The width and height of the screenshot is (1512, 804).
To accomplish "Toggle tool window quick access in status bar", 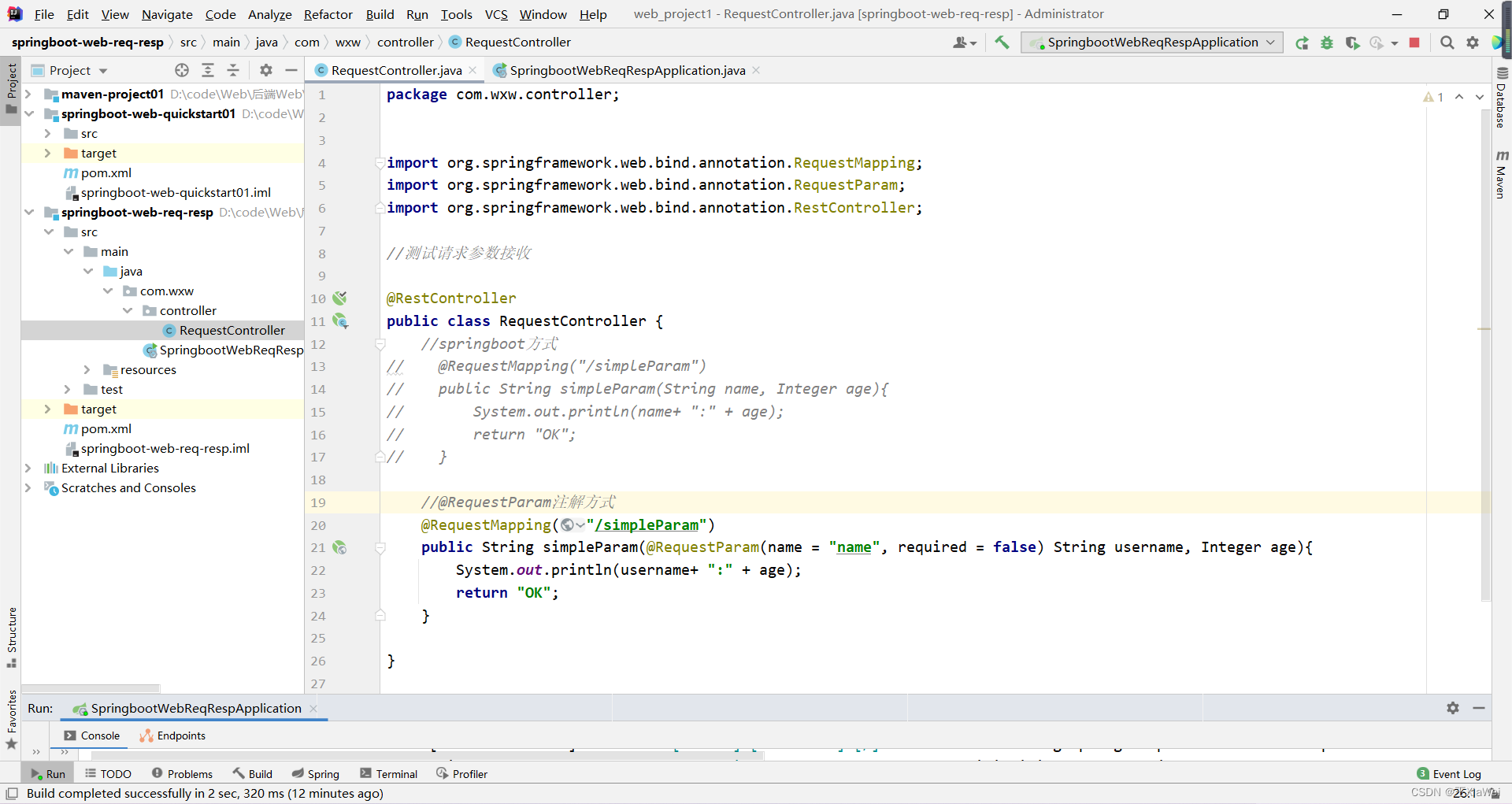I will pyautogui.click(x=12, y=793).
